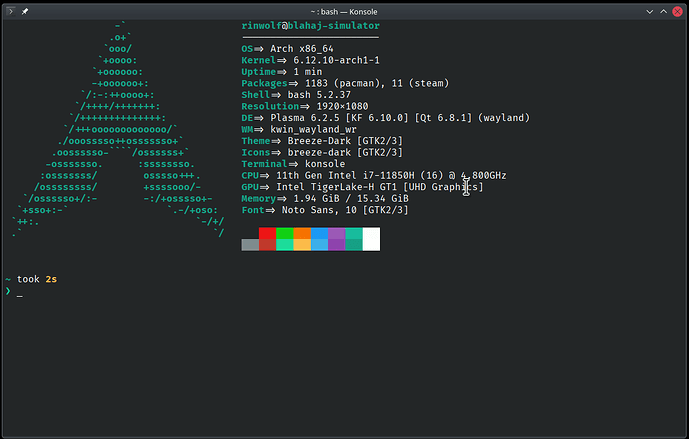Click the GPU Intel TigerLake-H line
The height and width of the screenshot is (439, 689).
click(x=363, y=187)
